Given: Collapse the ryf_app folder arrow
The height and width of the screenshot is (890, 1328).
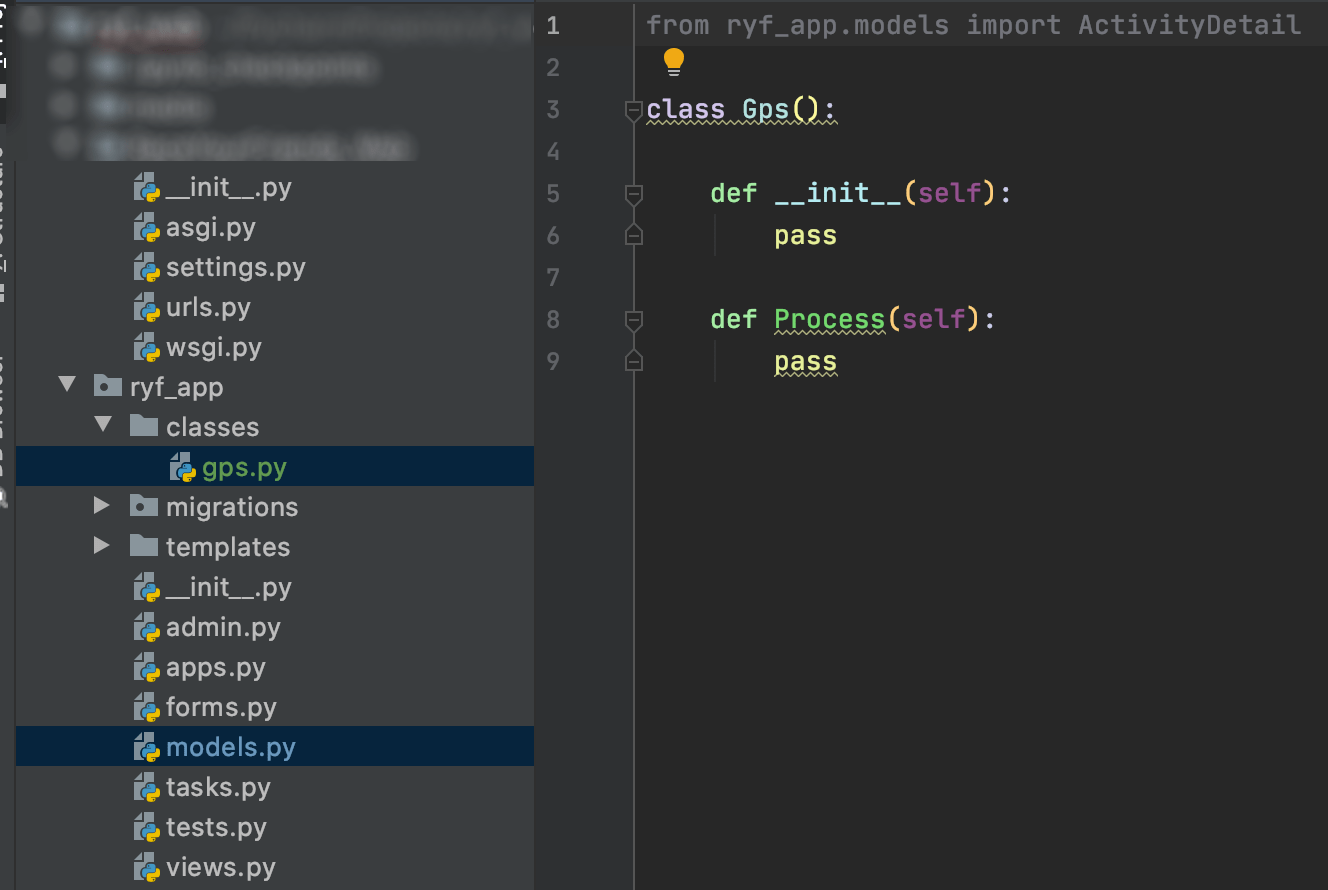Looking at the screenshot, I should coord(66,386).
